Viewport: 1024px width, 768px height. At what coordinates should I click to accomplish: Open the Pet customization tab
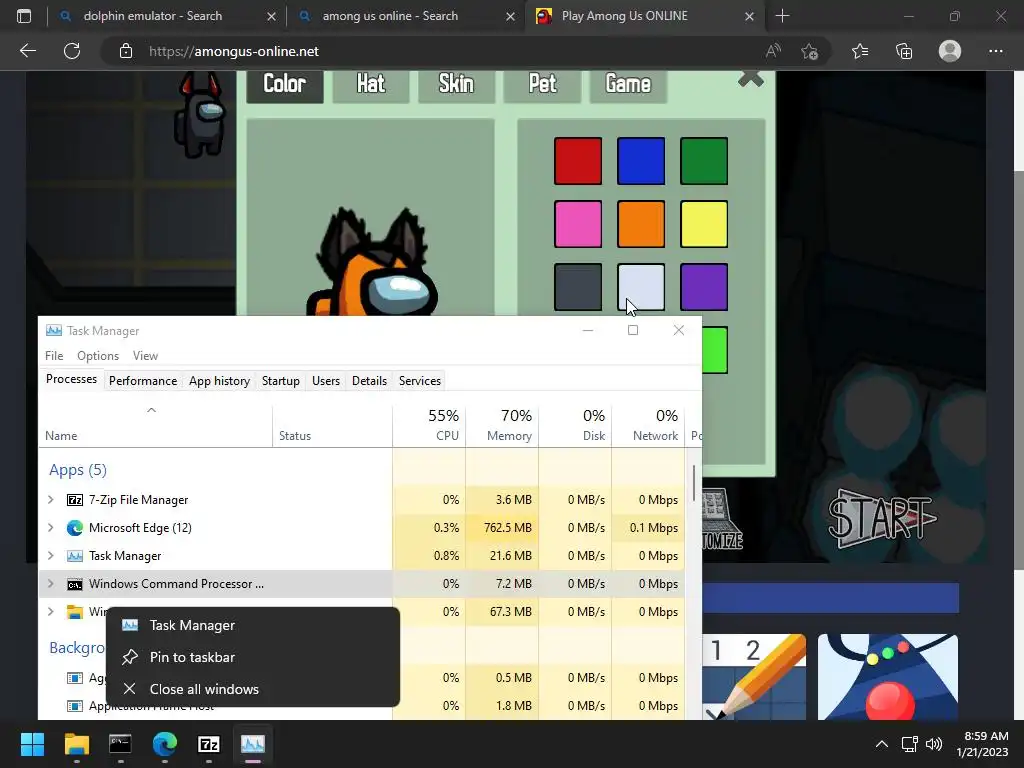tap(542, 85)
